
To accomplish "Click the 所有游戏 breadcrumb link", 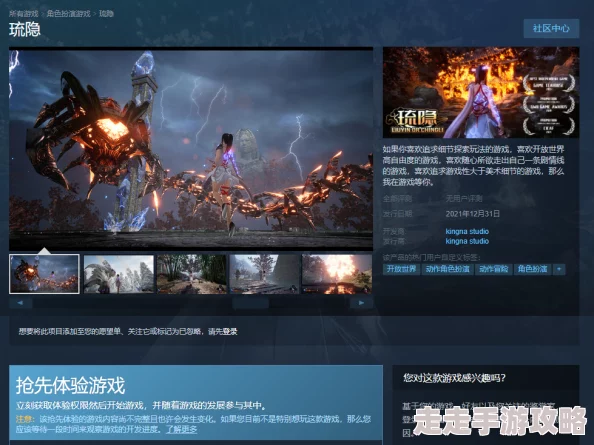I will pos(23,14).
